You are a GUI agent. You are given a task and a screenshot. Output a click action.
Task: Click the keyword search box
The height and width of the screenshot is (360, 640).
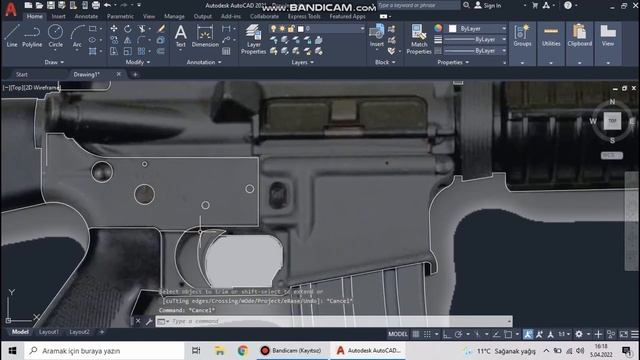click(419, 5)
